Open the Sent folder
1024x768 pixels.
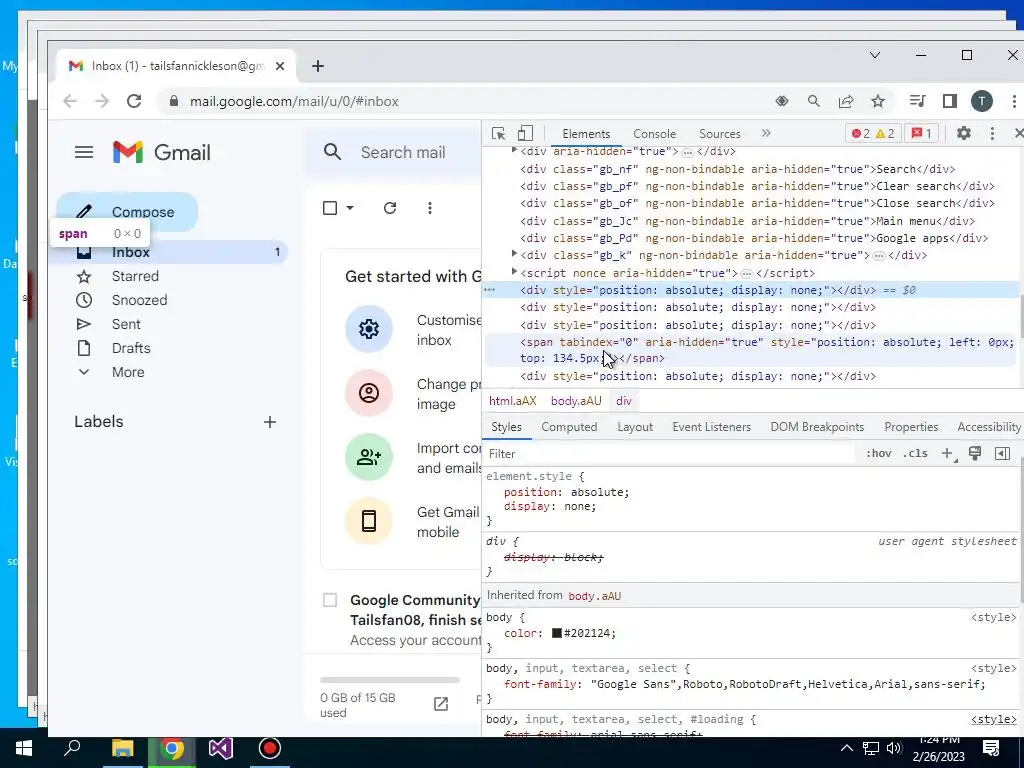coord(126,325)
